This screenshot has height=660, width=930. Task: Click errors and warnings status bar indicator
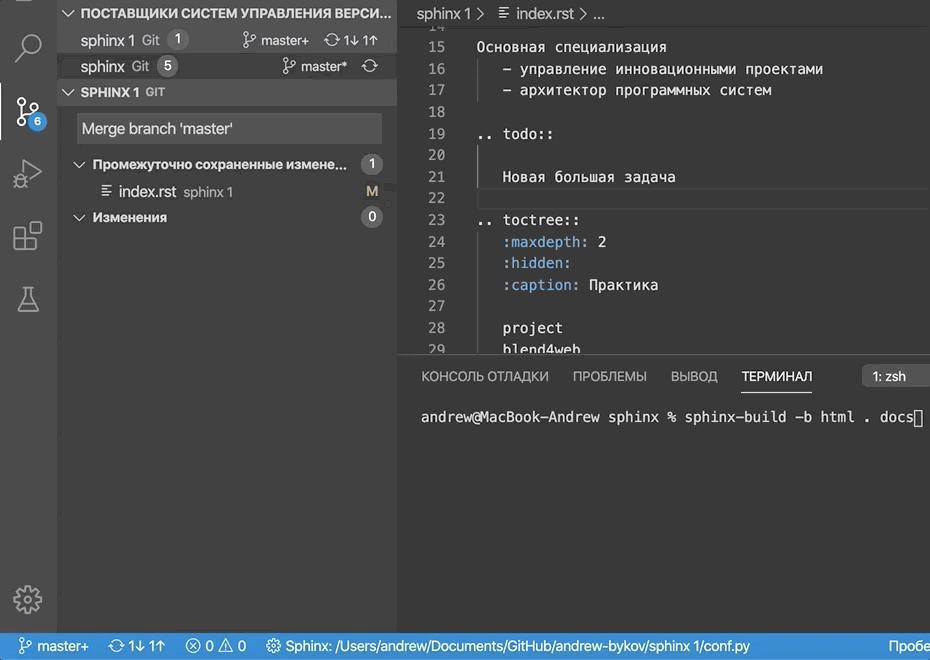pyautogui.click(x=215, y=646)
